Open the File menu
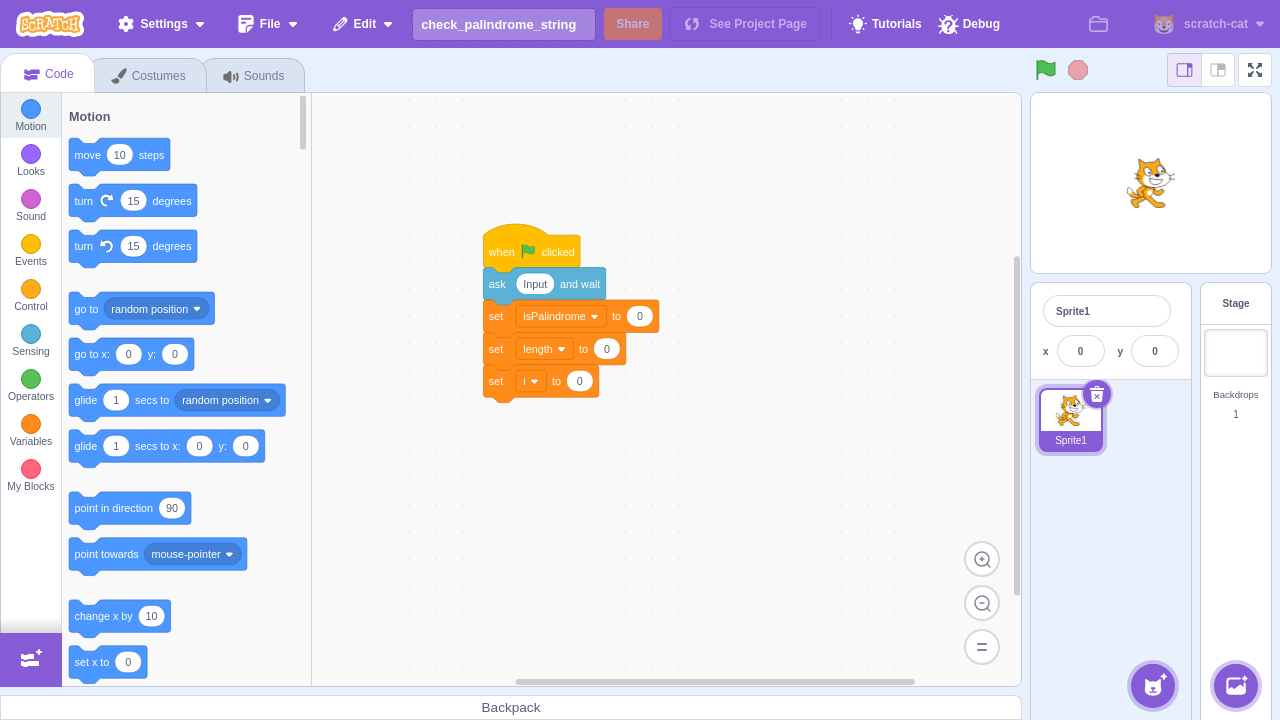The height and width of the screenshot is (720, 1280). coord(268,24)
